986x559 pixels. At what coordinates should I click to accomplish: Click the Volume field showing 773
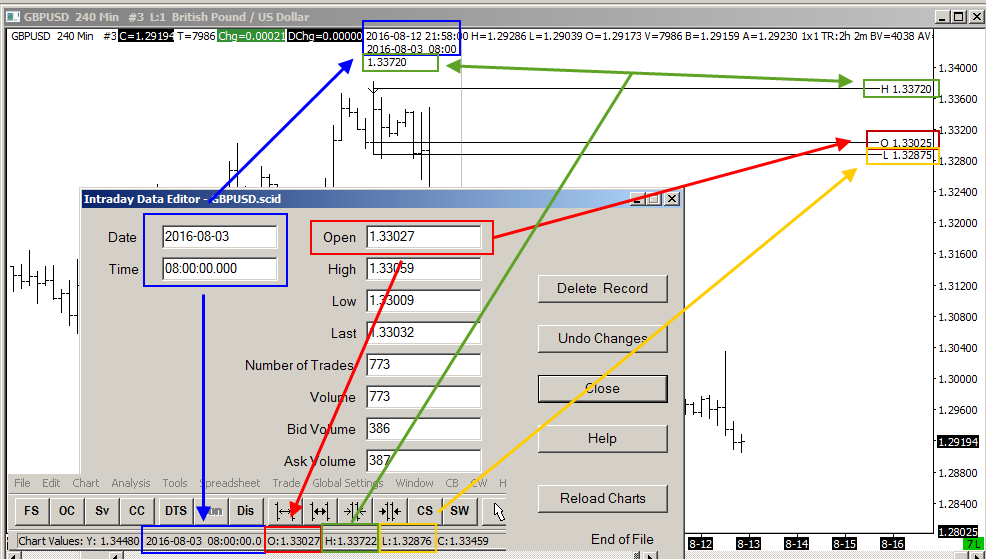click(x=424, y=397)
